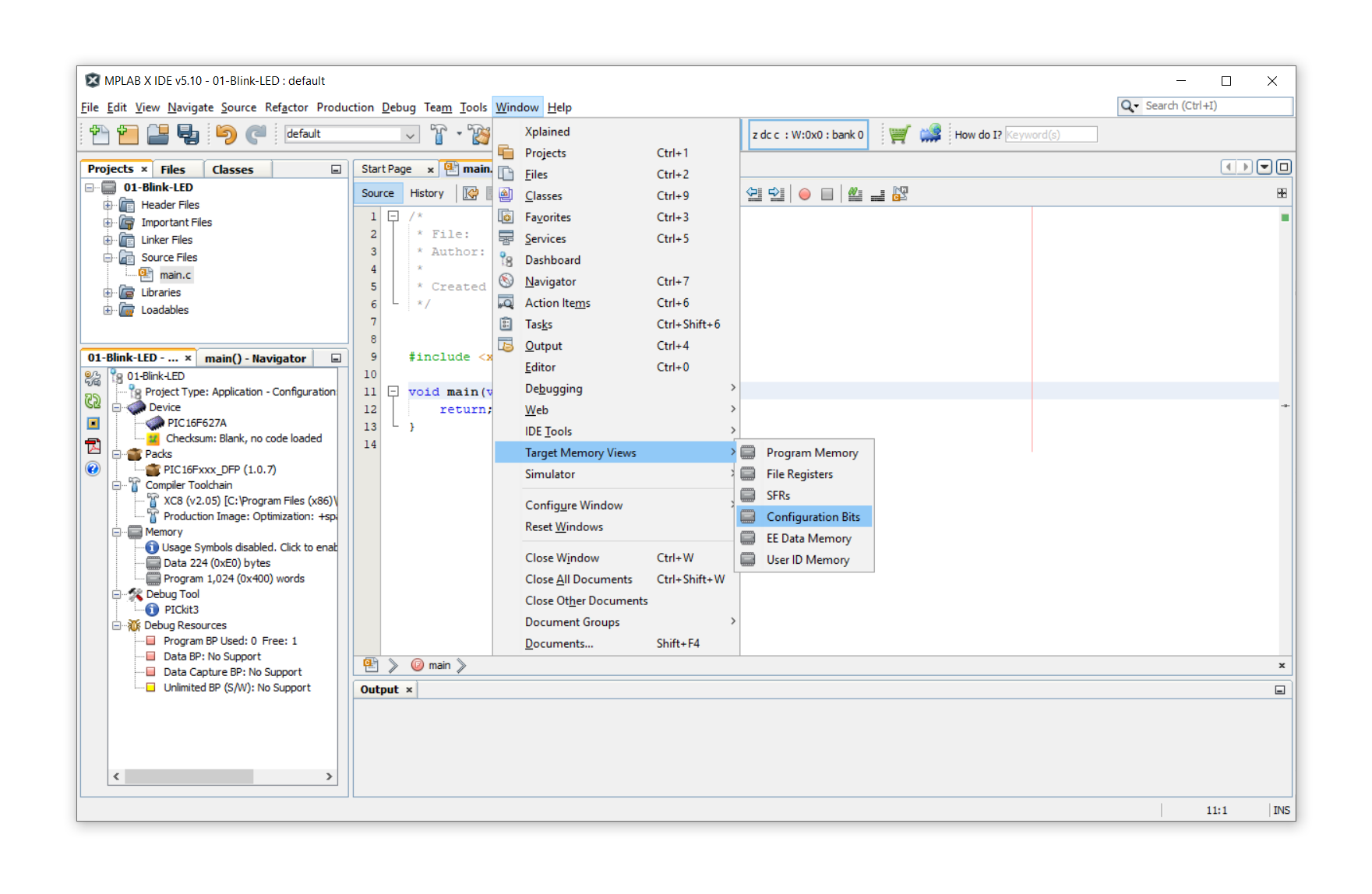Viewport: 1372px width, 894px height.
Task: Click the History editor button
Action: coord(426,193)
